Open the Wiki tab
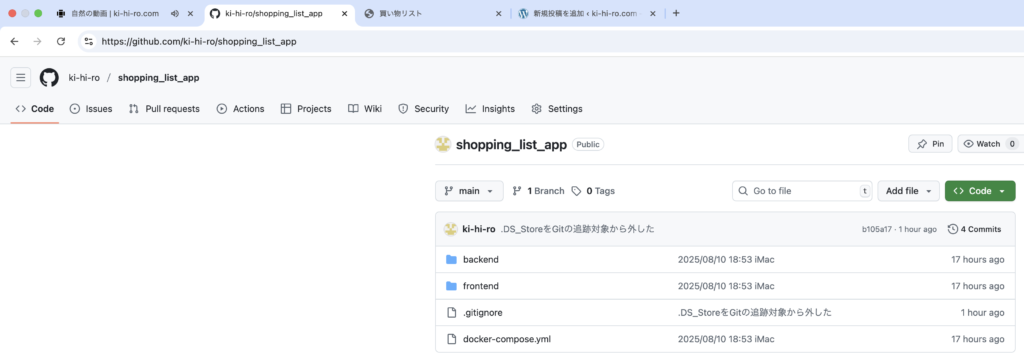1024x361 pixels. (x=364, y=109)
